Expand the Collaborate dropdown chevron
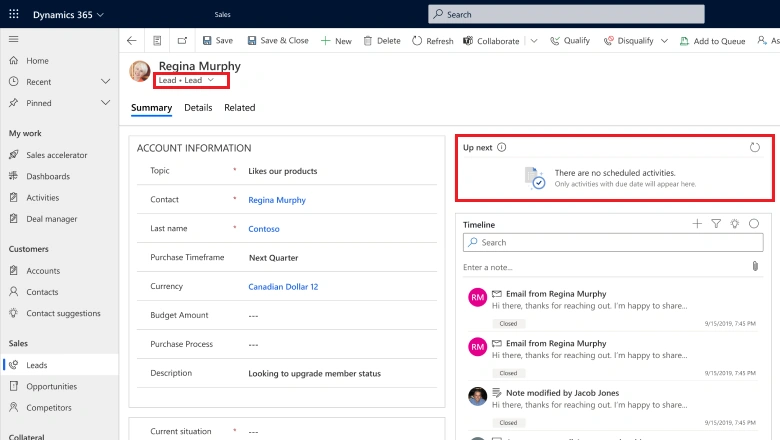Image resolution: width=780 pixels, height=440 pixels. click(x=534, y=41)
